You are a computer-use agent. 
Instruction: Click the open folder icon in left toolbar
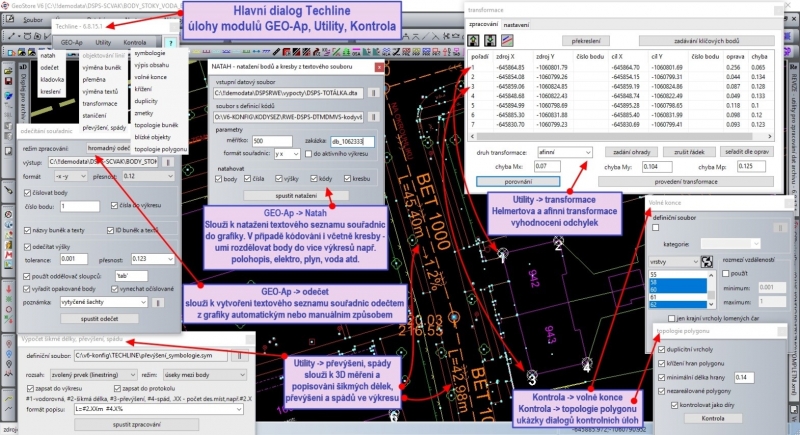pos(9,70)
